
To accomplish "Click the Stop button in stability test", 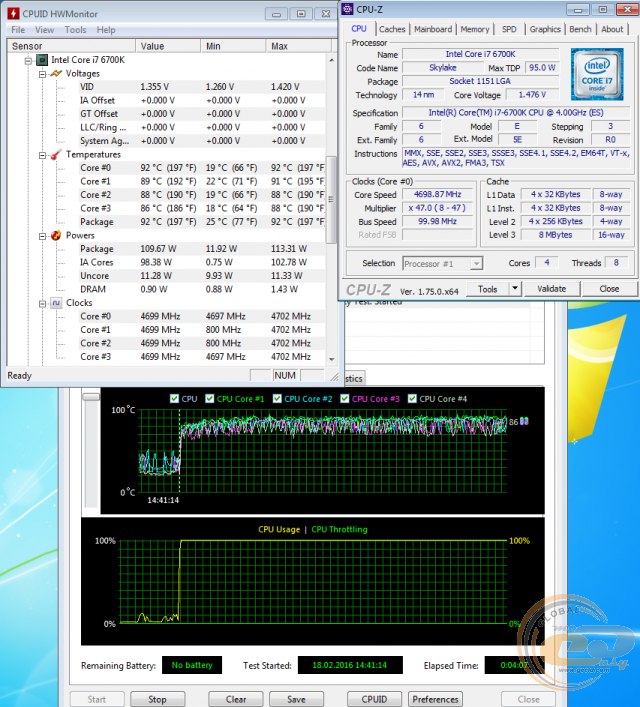I will [157, 699].
